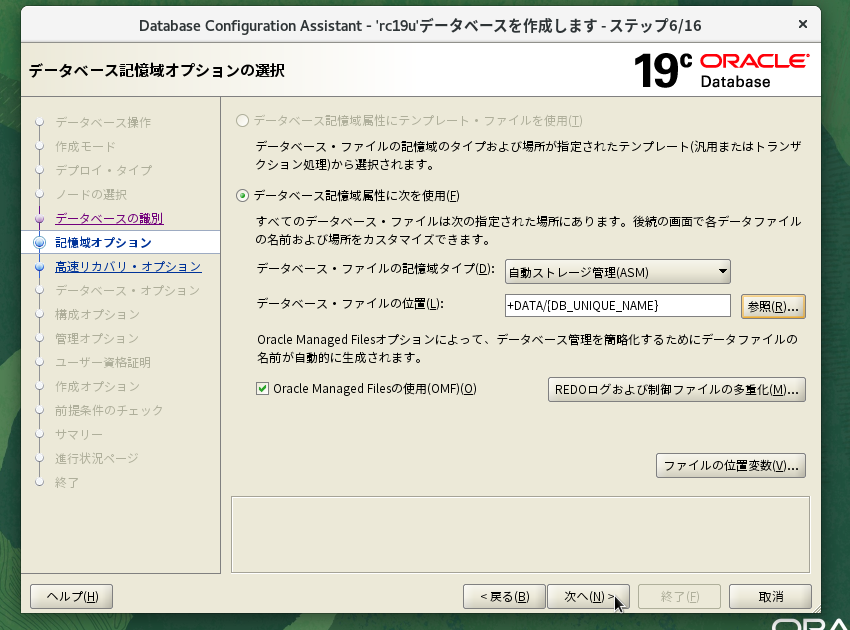This screenshot has height=630, width=850.
Task: Click the 作成オプション step label
Action: 97,387
